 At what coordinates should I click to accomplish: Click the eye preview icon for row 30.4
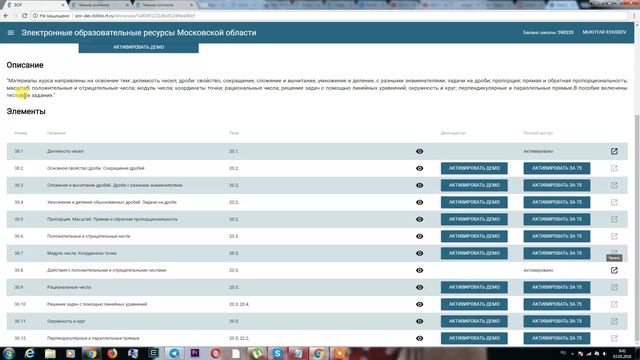tap(419, 202)
